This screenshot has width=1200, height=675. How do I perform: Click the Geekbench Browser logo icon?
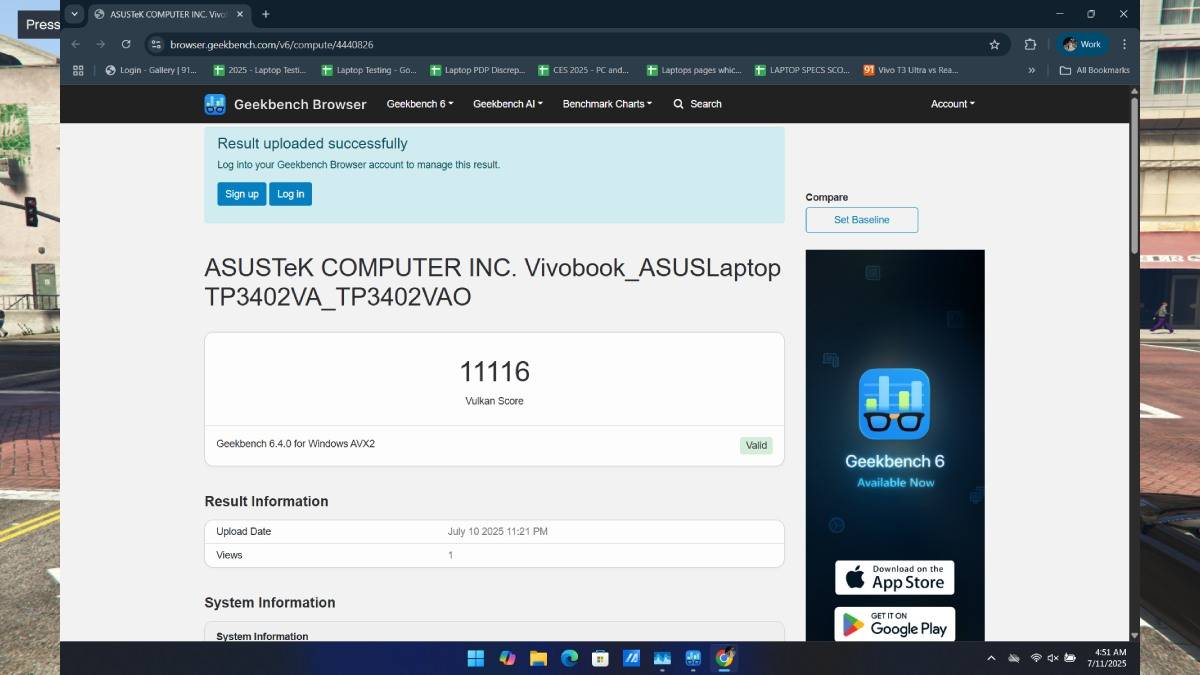[x=215, y=104]
